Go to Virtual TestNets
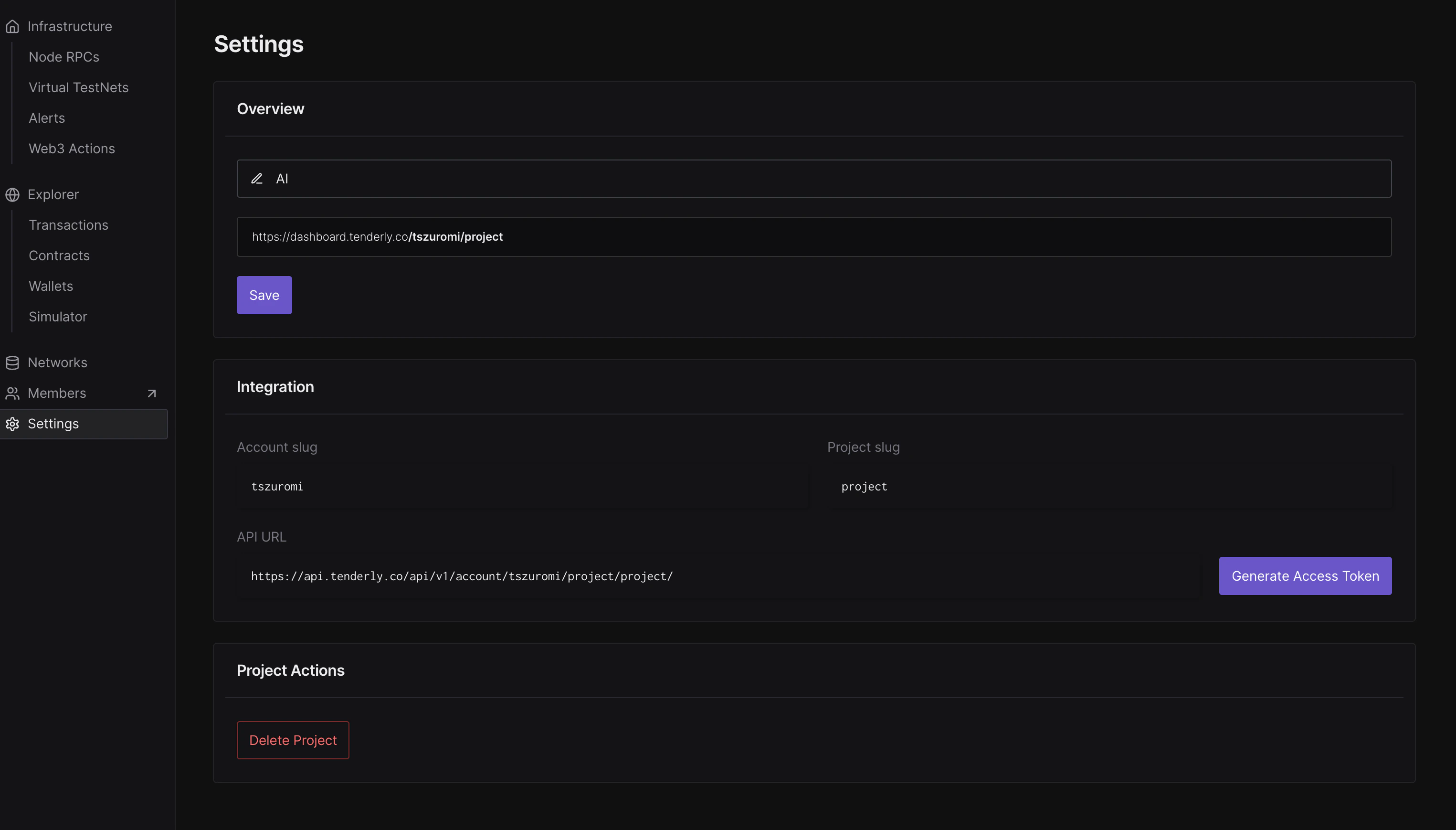The width and height of the screenshot is (1456, 830). (x=79, y=87)
